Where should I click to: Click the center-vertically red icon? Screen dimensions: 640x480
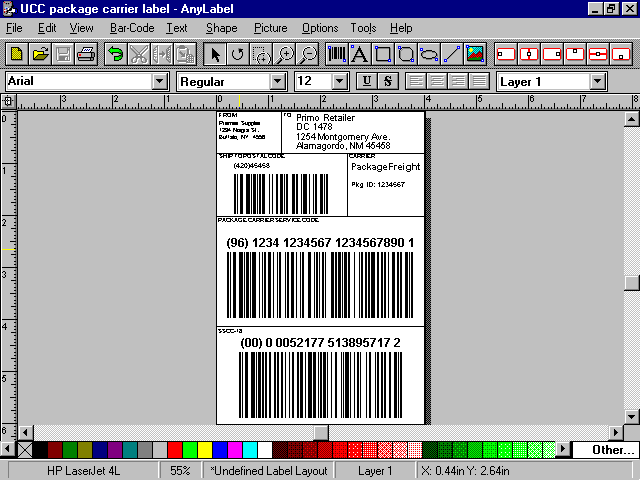598,54
